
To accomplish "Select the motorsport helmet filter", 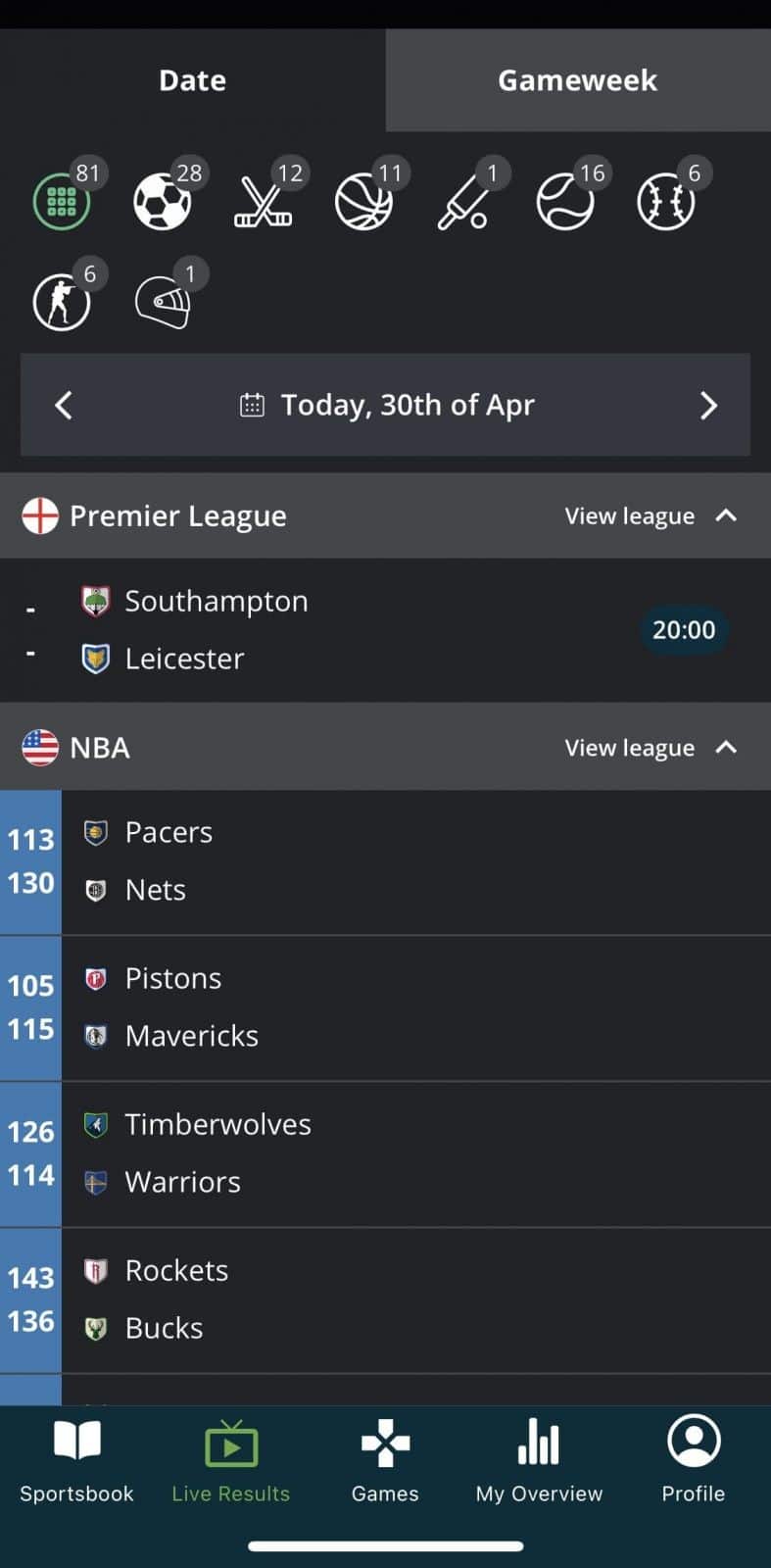I will pyautogui.click(x=163, y=302).
